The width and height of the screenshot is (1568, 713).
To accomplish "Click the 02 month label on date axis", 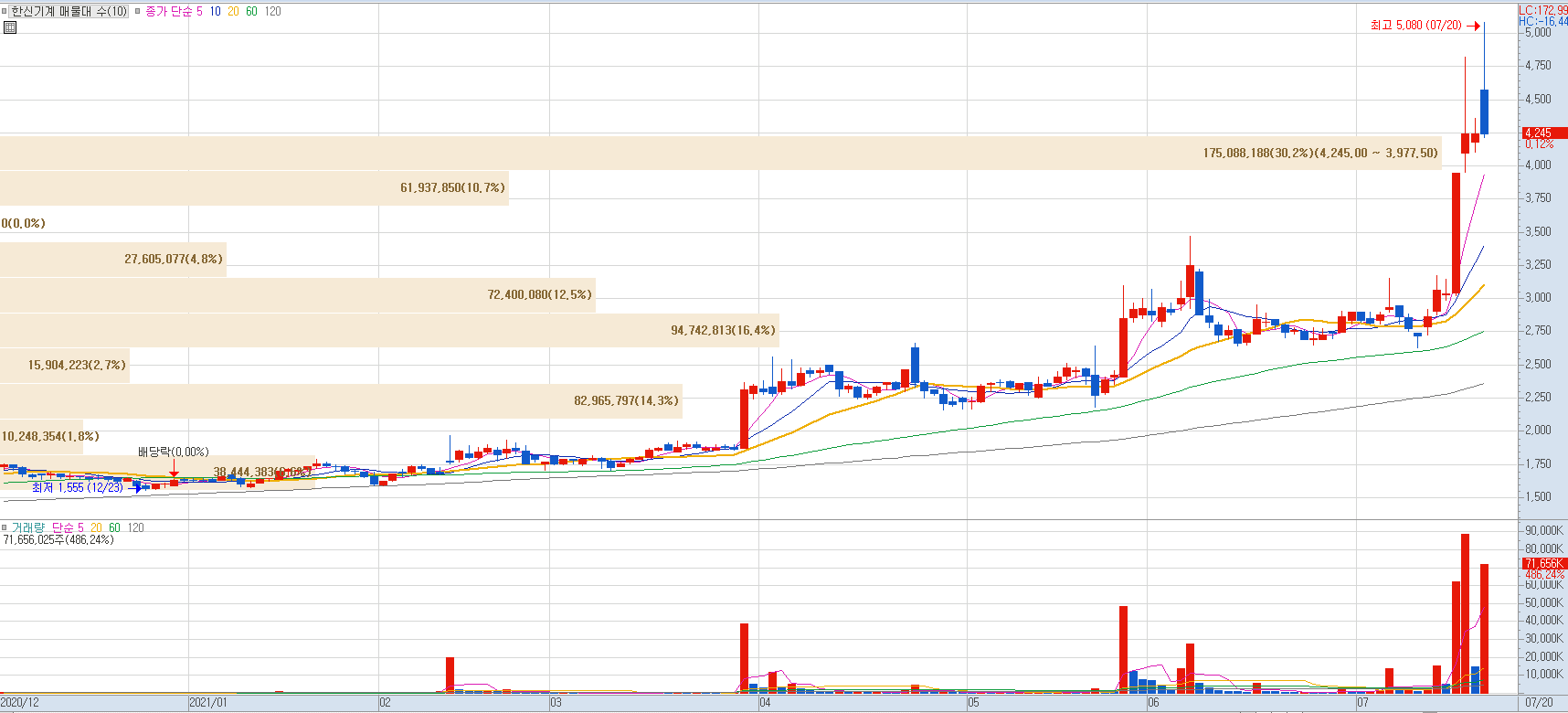I will pos(386,703).
